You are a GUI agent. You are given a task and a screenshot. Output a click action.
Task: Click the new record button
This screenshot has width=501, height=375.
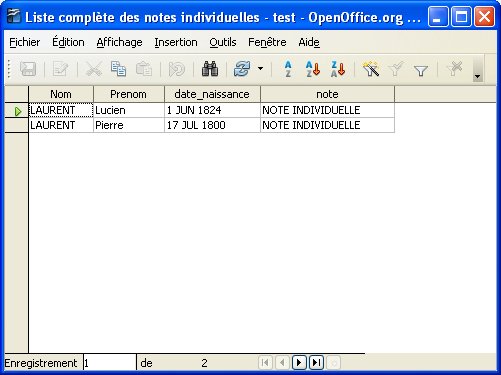(333, 362)
